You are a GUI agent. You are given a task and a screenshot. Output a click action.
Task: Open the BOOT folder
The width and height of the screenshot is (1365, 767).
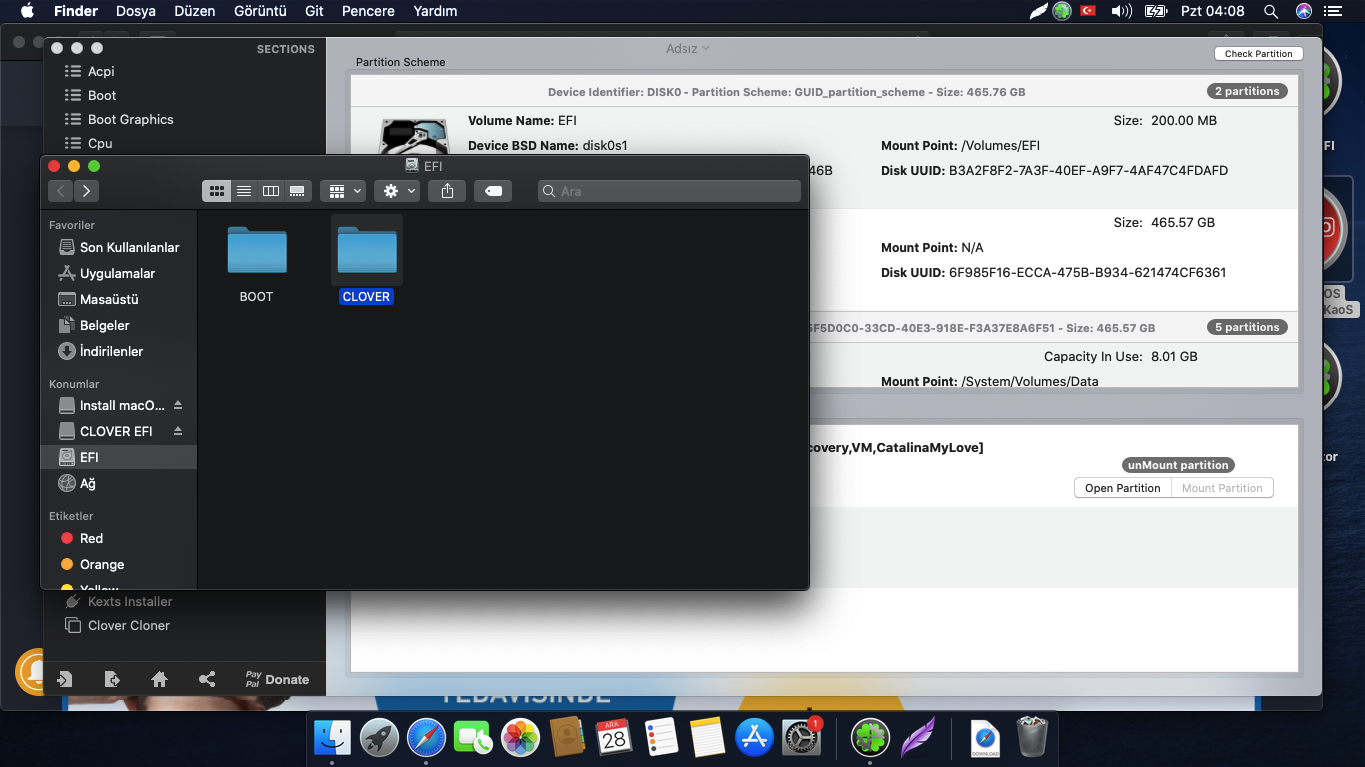point(256,251)
